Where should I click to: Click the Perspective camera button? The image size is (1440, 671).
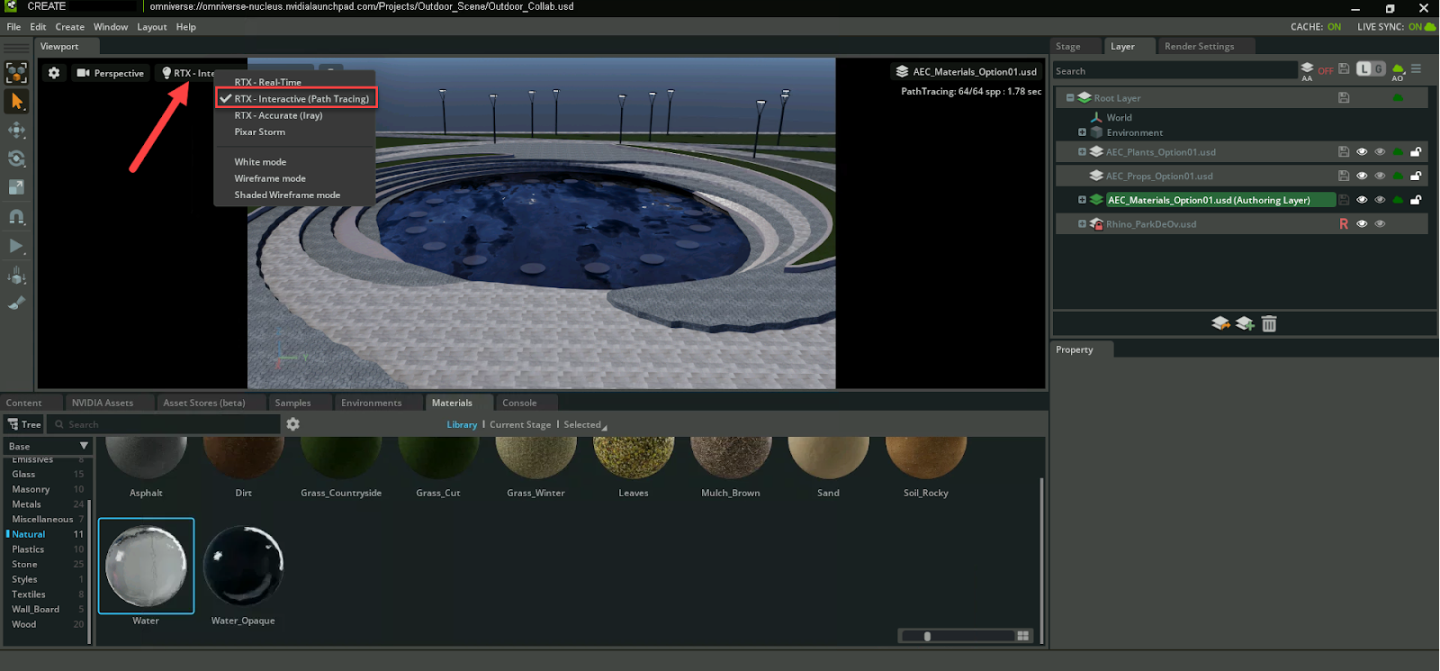(110, 73)
